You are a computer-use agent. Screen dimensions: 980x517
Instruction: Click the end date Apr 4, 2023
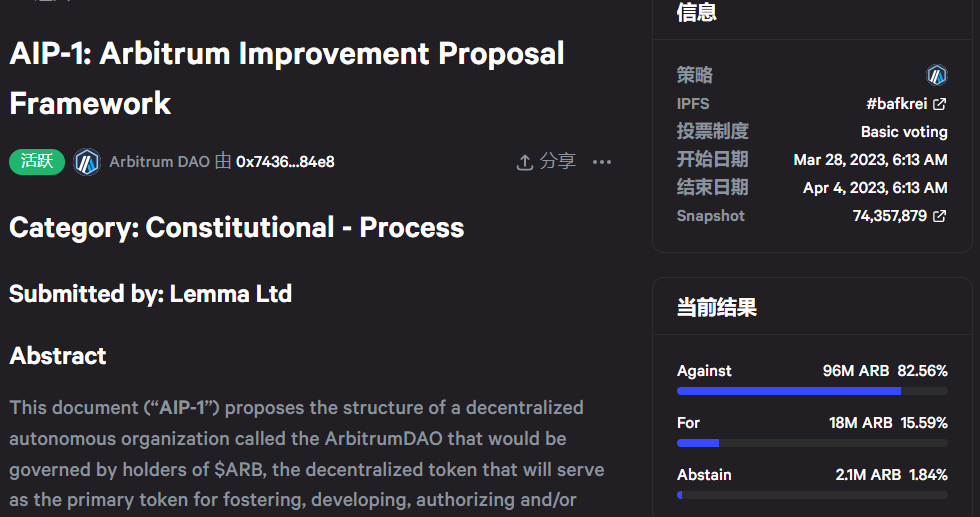tap(875, 188)
